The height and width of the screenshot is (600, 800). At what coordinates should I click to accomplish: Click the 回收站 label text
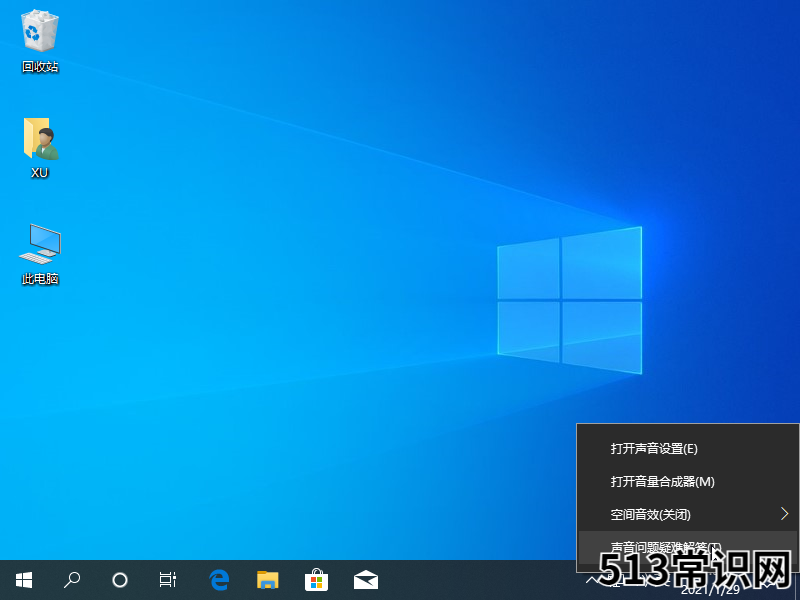tap(40, 67)
